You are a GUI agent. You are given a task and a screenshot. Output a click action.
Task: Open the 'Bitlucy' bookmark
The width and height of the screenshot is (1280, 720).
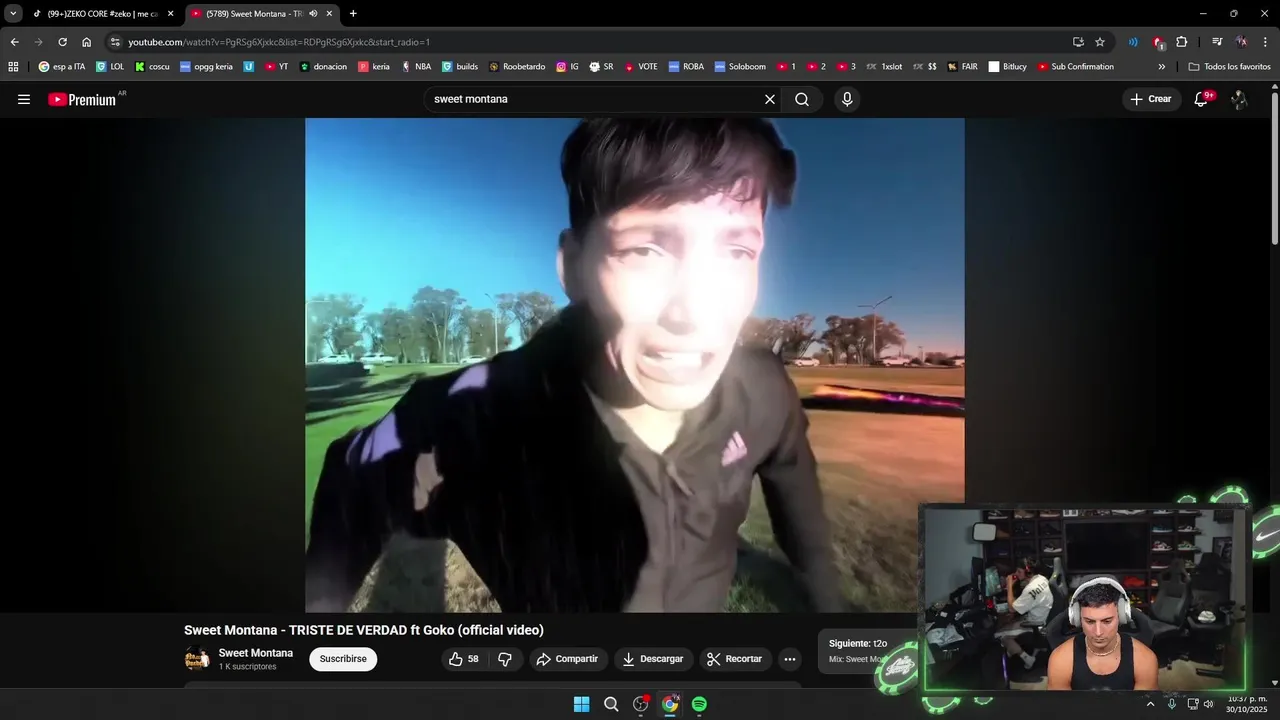coord(1008,67)
